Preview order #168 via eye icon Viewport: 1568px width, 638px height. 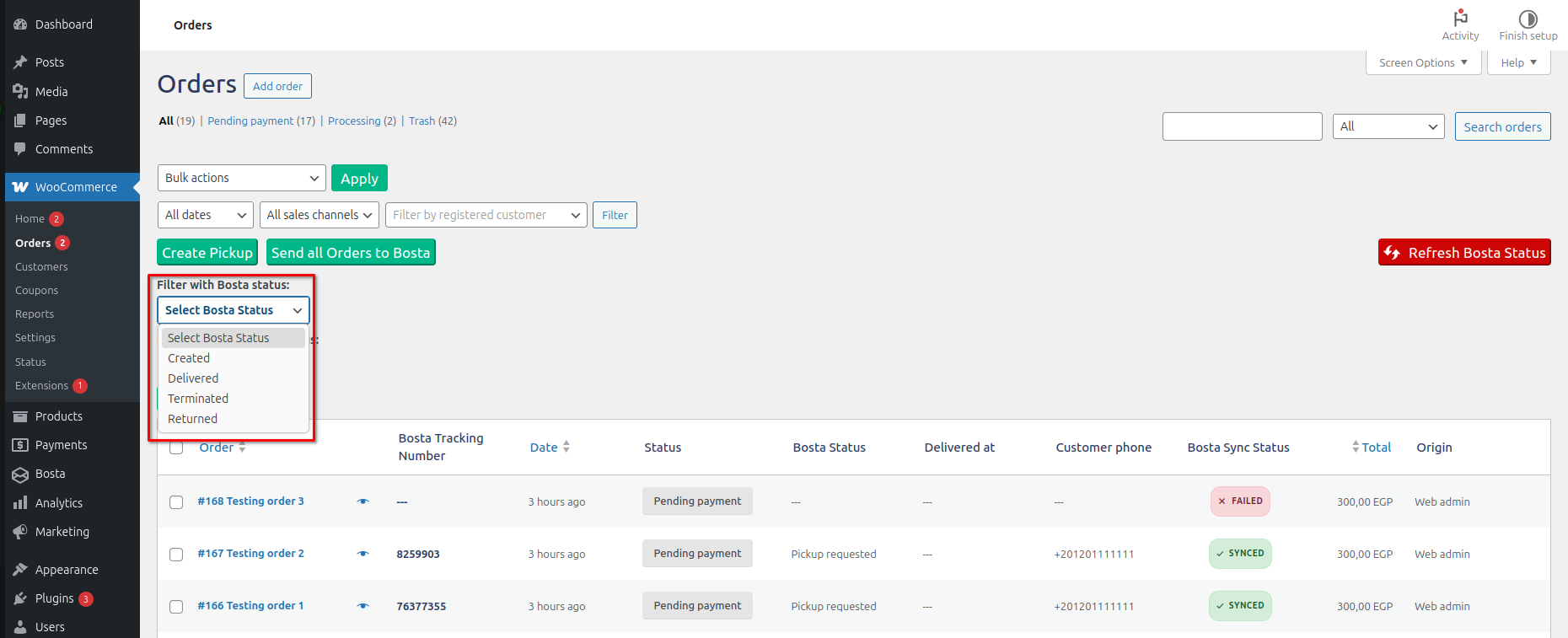click(x=363, y=501)
